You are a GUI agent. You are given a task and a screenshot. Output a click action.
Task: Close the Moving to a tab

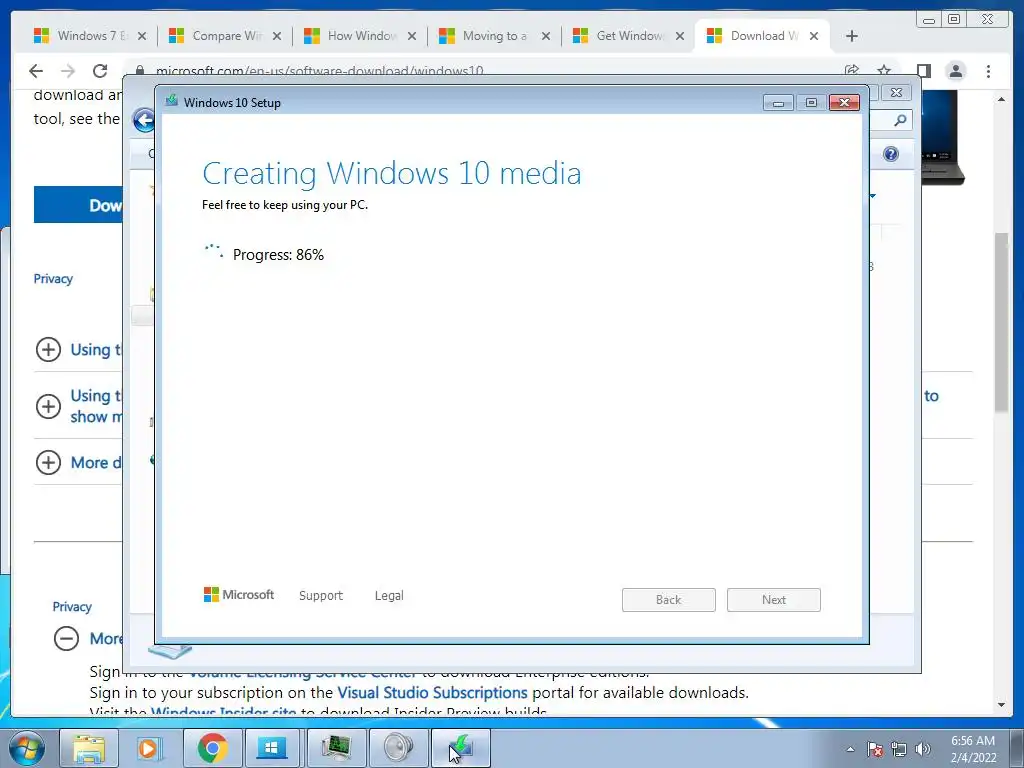coord(546,36)
